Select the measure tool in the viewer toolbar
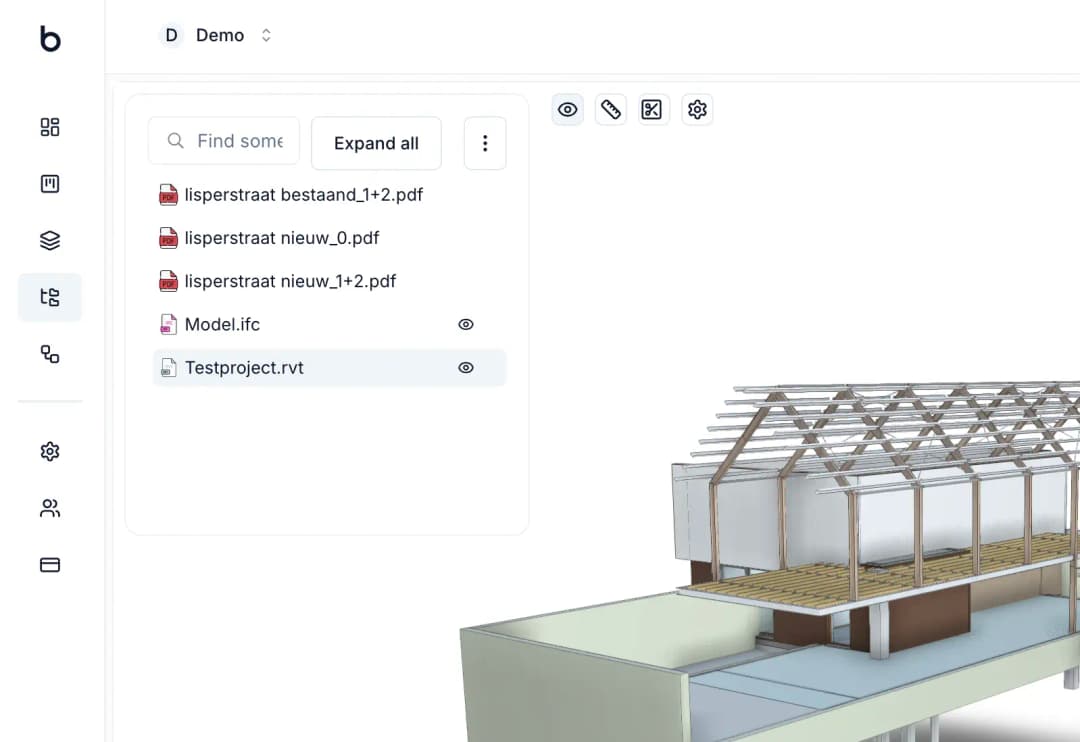This screenshot has width=1080, height=742. click(610, 109)
